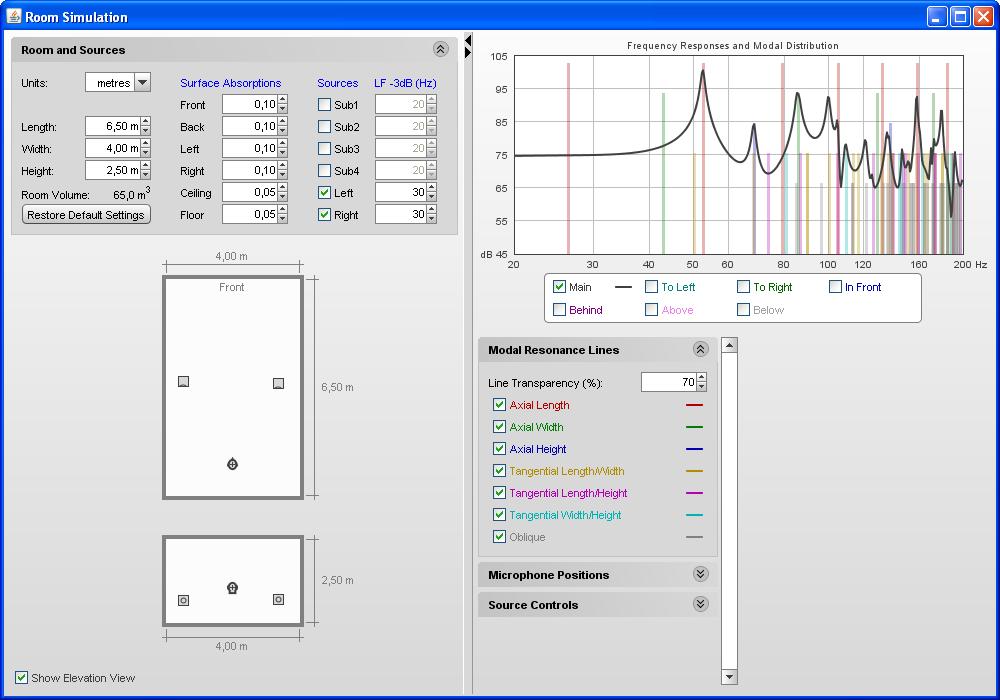
Task: Click the split pane collapse arrow
Action: click(468, 40)
